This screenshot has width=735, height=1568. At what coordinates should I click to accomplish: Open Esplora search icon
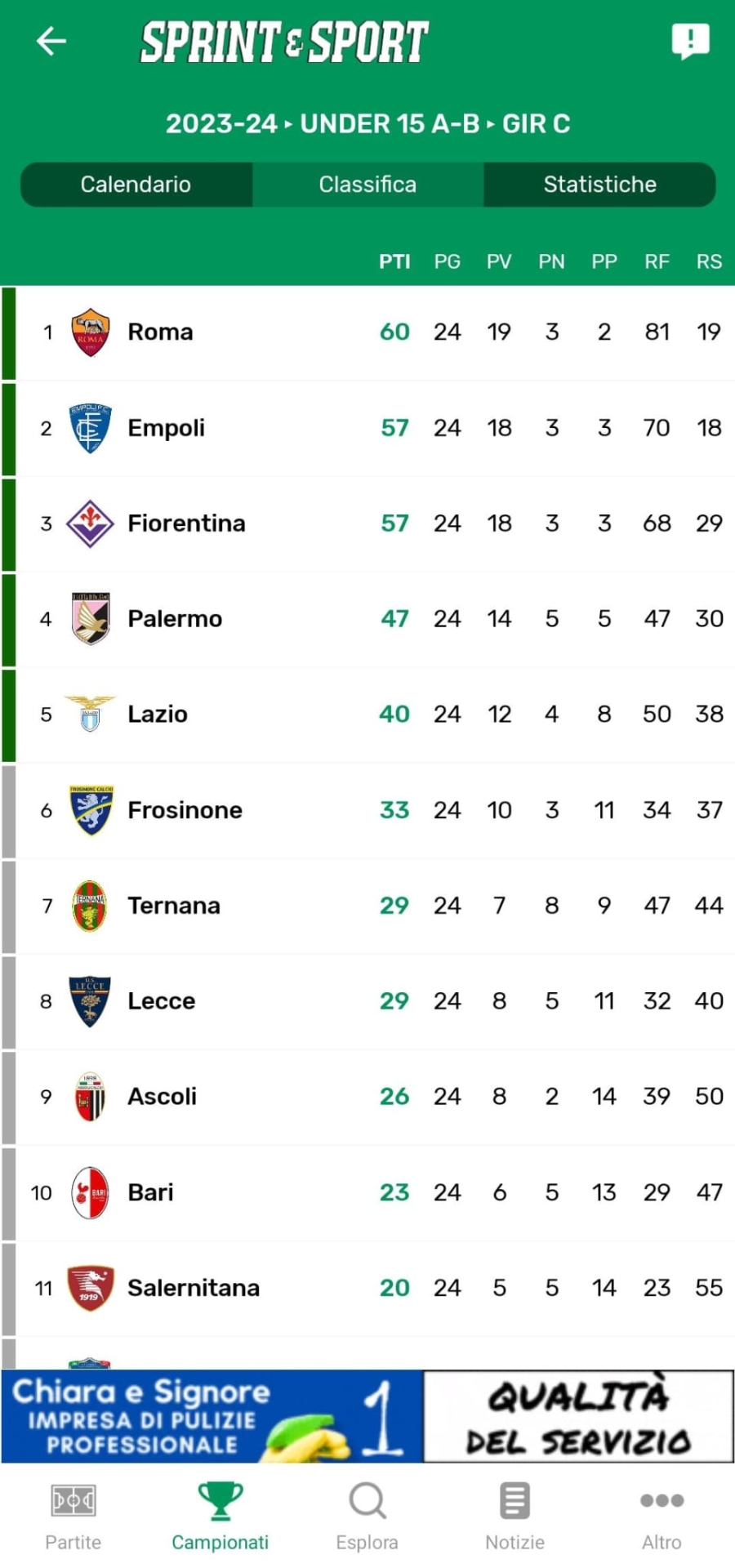(367, 1501)
